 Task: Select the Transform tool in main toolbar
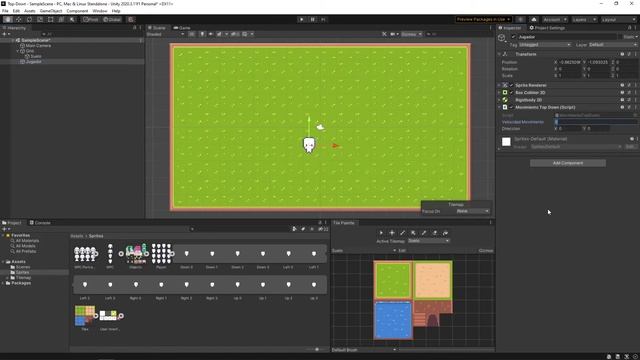tap(61, 19)
